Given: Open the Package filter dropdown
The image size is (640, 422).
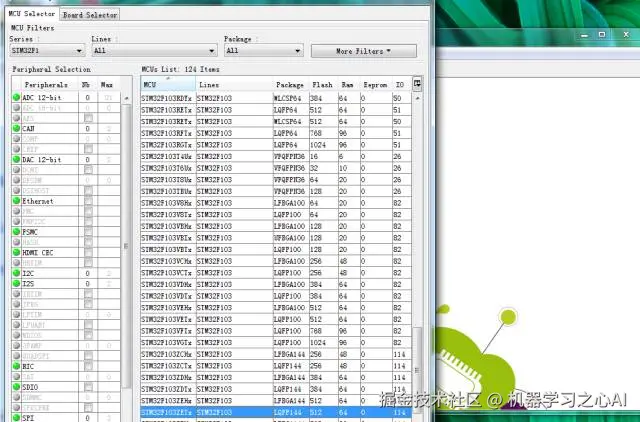Looking at the screenshot, I should click(264, 51).
